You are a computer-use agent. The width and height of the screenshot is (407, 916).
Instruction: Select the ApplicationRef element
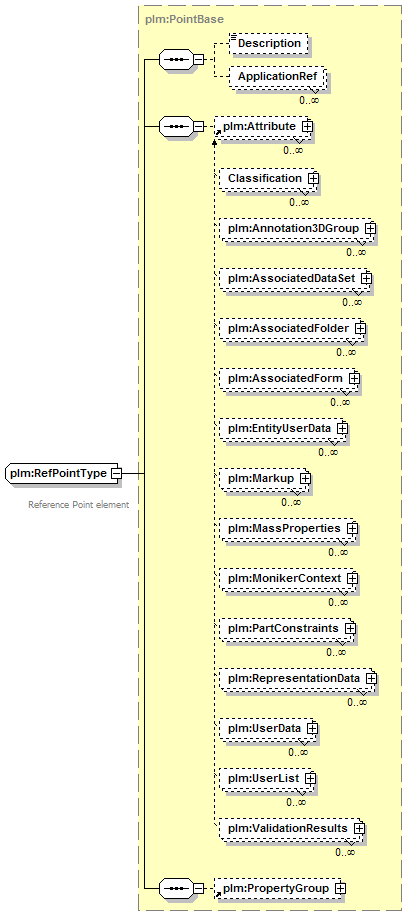point(276,77)
